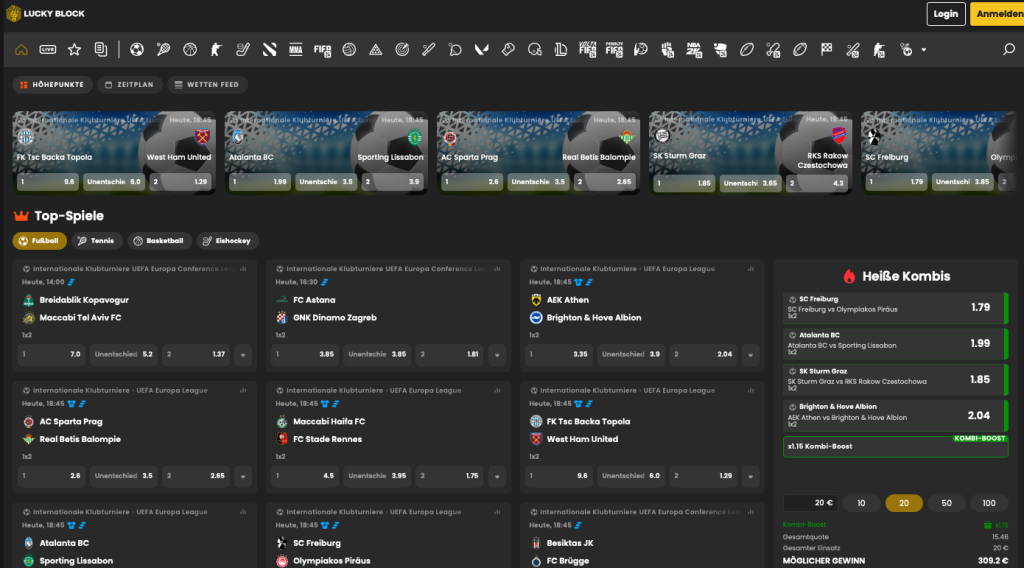Select the basketball sport icon
The image size is (1024, 568).
click(189, 50)
